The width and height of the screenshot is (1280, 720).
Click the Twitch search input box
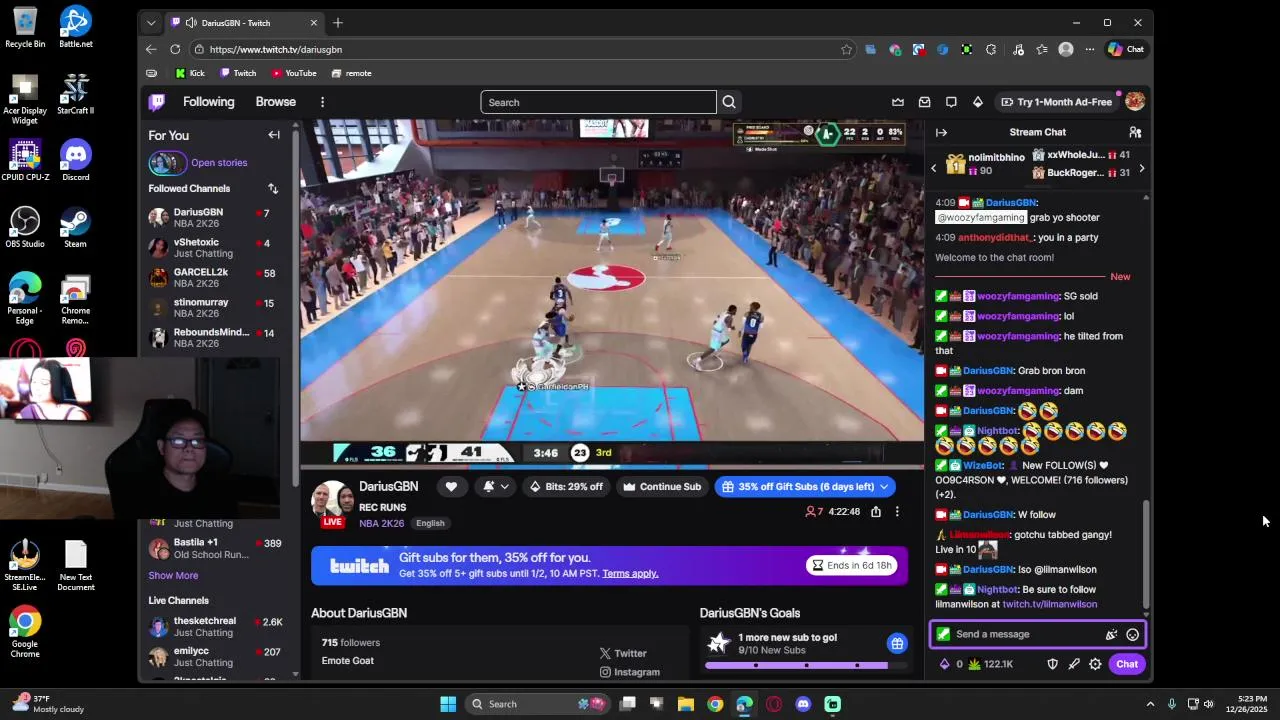click(598, 102)
